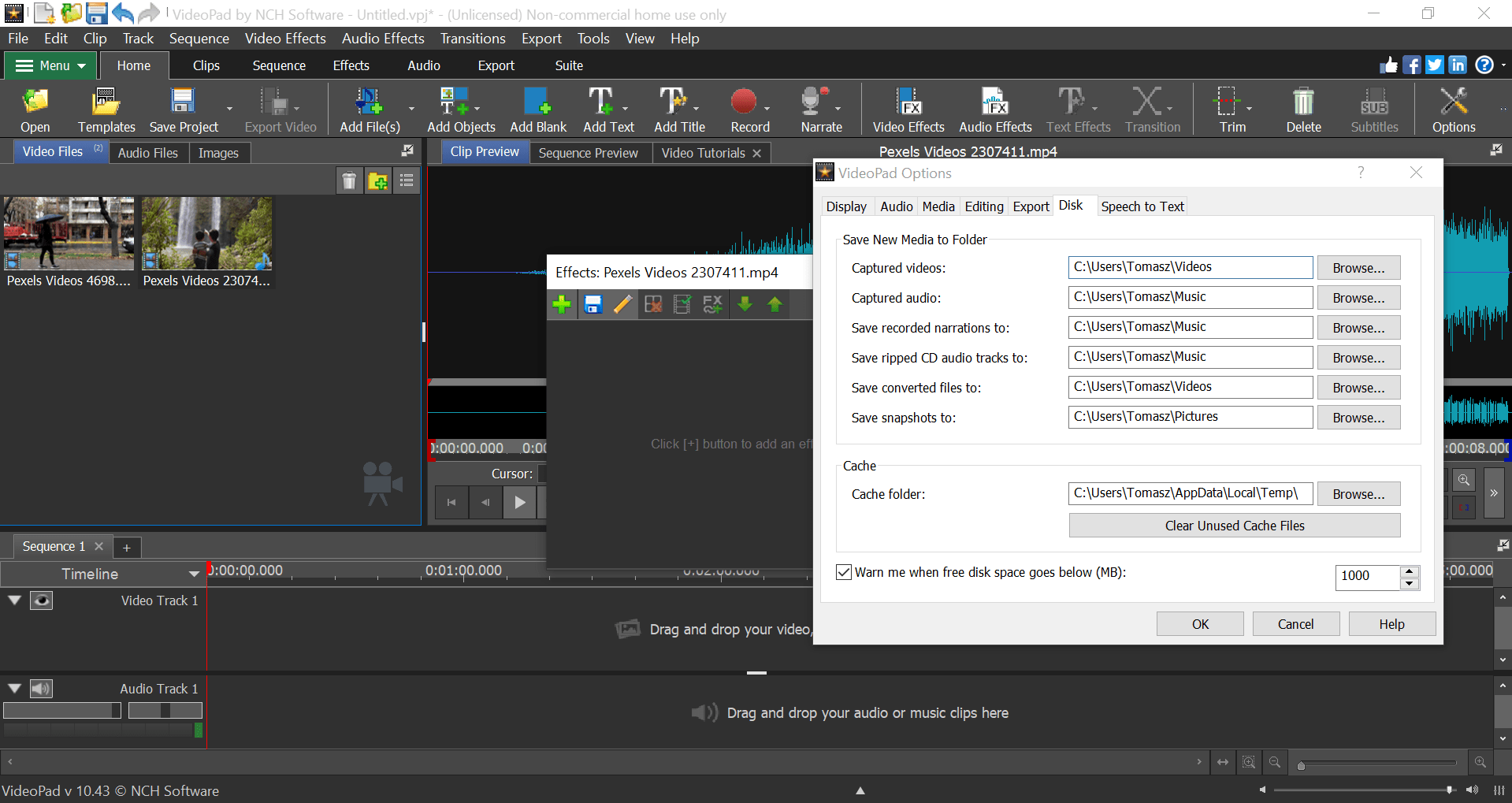Open the Add Text dropdown arrow
Screen dimensions: 1512x803
point(626,109)
